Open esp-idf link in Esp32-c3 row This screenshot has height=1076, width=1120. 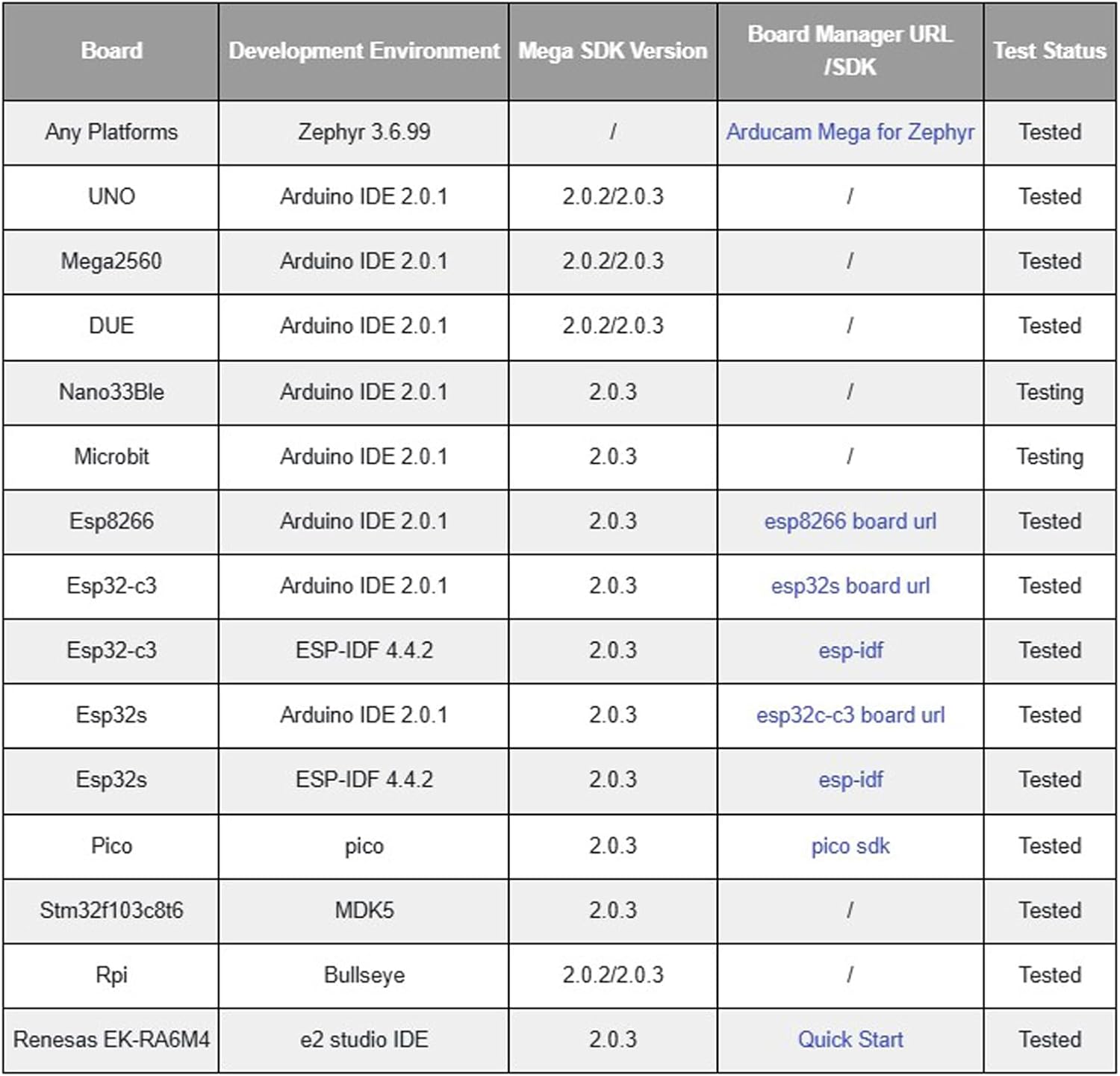[x=850, y=650]
